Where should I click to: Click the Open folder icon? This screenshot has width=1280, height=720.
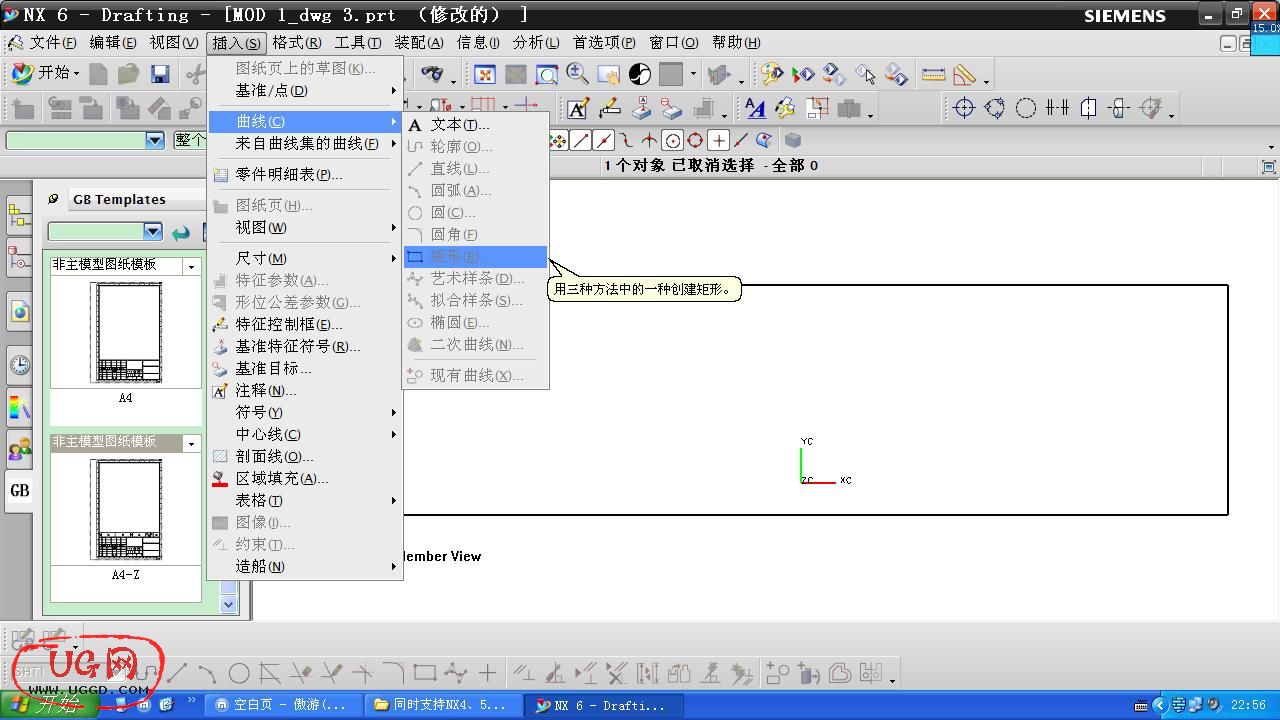tap(128, 74)
